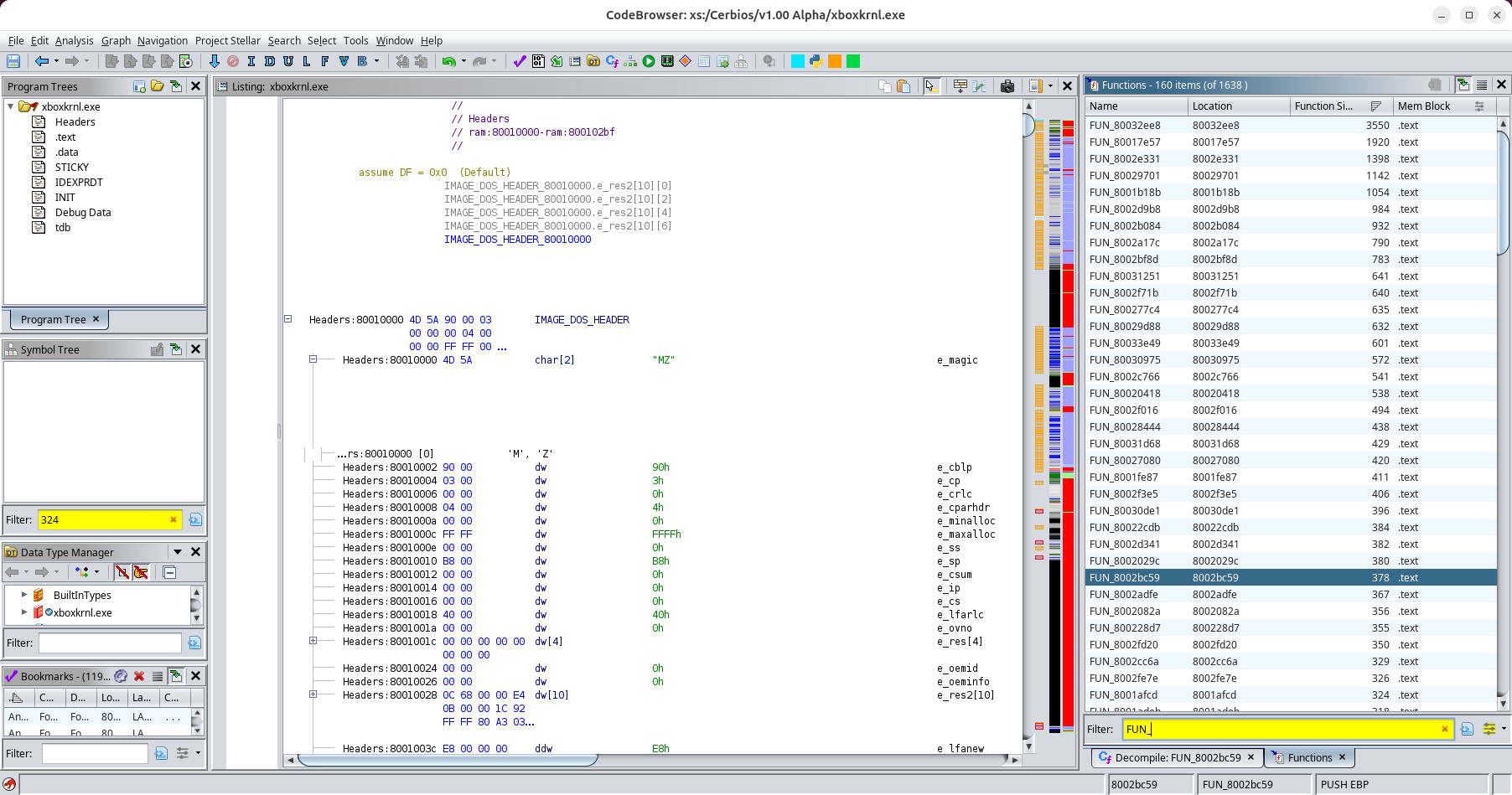1512x795 pixels.
Task: Expand the e_res[4] array row
Action: pos(313,641)
